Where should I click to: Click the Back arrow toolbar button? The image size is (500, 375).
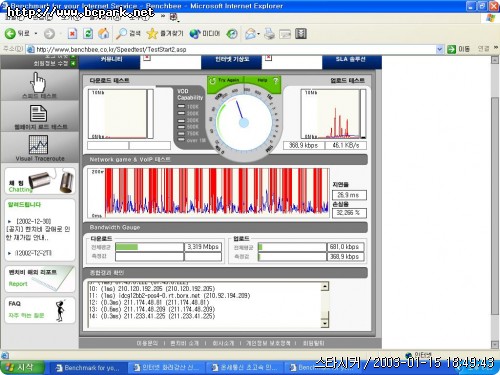[x=10, y=33]
